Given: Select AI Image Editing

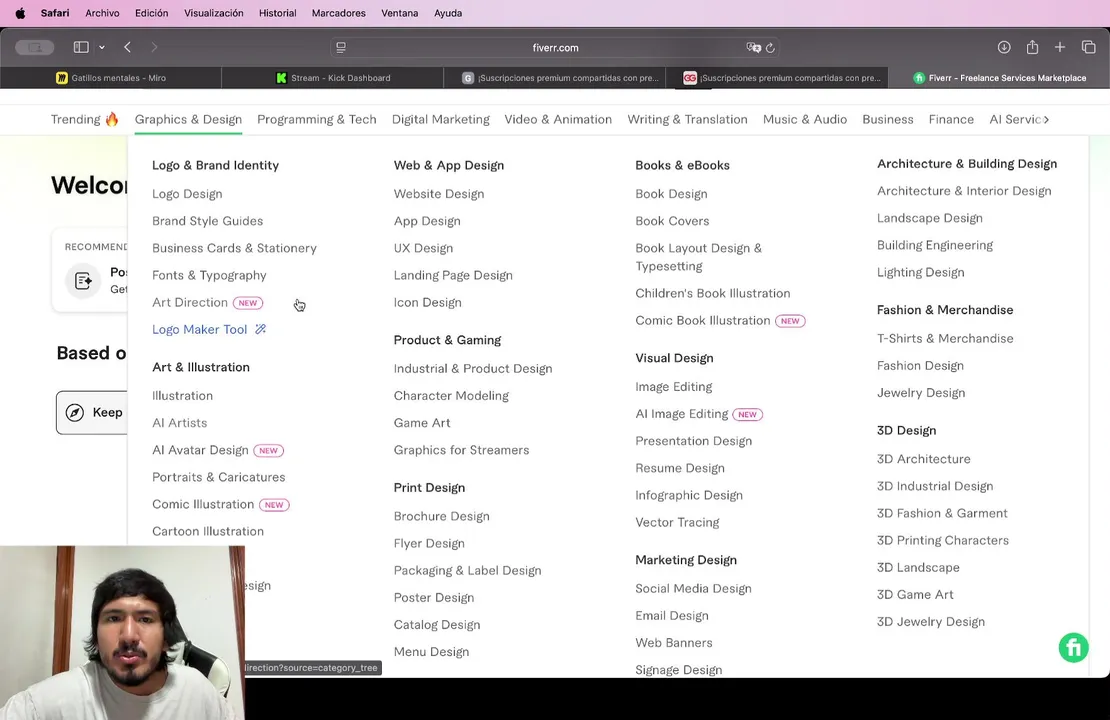Looking at the screenshot, I should tap(681, 413).
